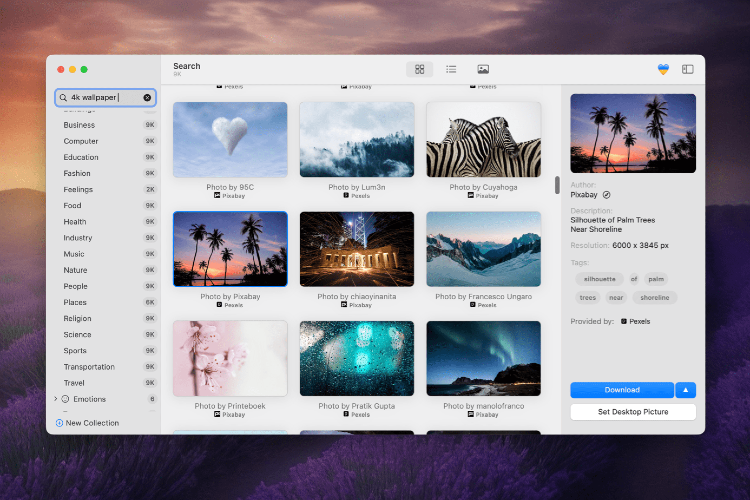Open the Emotions collection
The image size is (750, 500).
point(89,399)
